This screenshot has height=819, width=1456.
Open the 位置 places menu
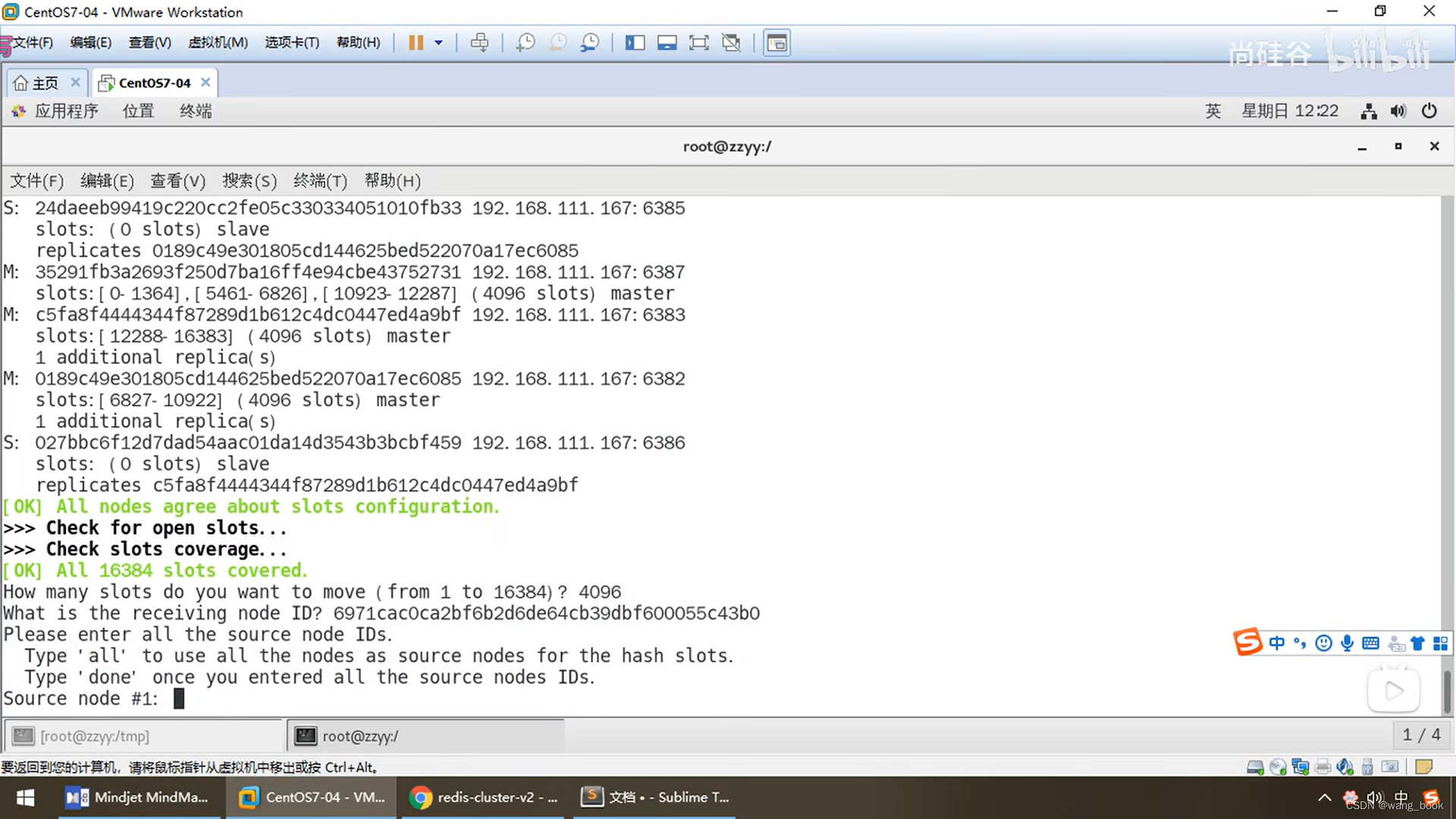tap(138, 111)
